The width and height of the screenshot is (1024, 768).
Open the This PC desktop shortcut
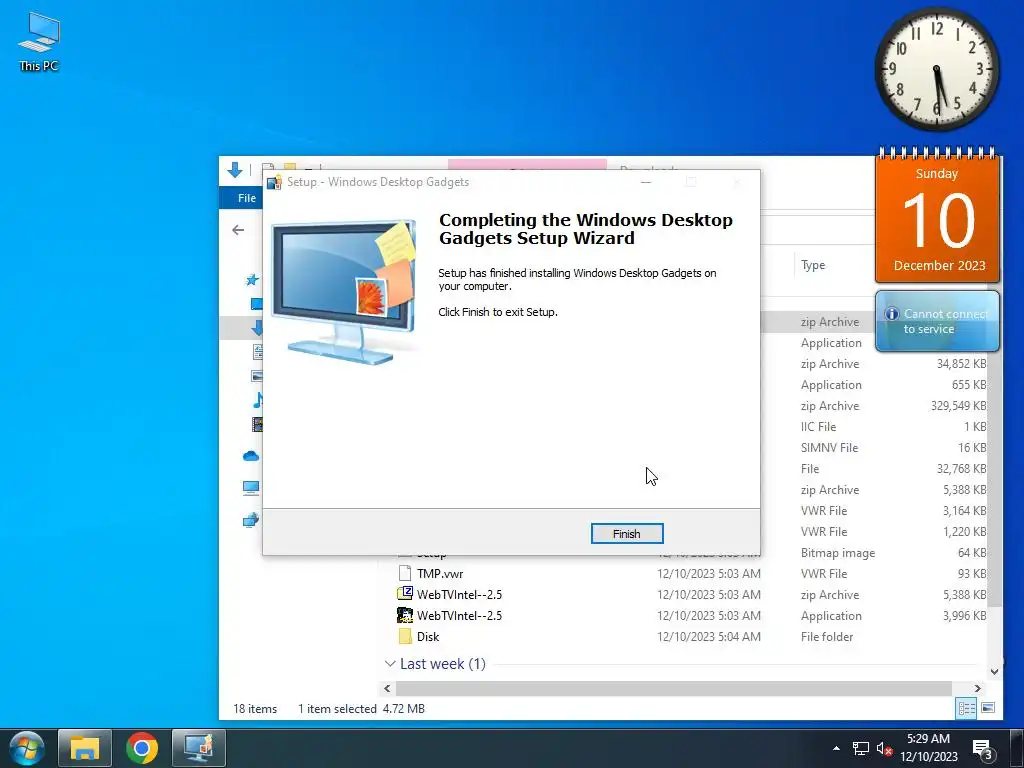click(x=39, y=42)
